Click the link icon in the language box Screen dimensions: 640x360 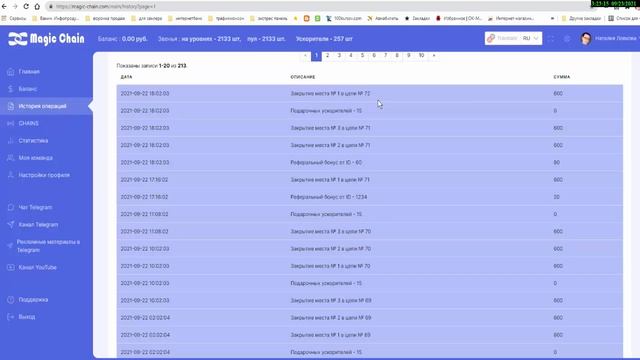491,38
